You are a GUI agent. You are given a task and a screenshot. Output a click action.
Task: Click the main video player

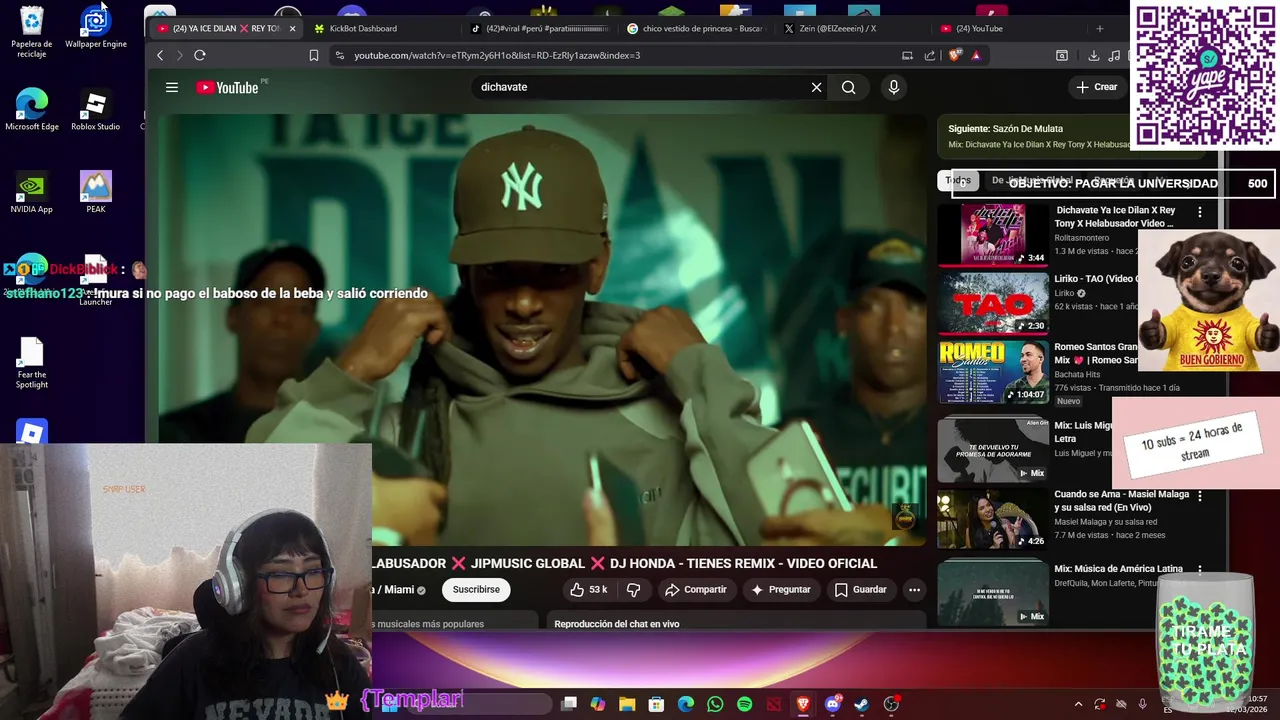coord(543,330)
